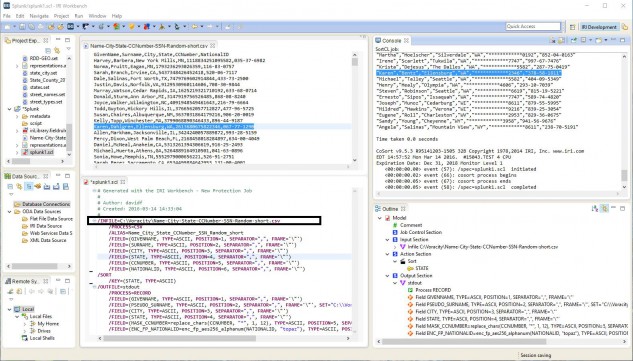Toggle the Pin Console button
Screen dimensions: 633x361
tap(573, 40)
